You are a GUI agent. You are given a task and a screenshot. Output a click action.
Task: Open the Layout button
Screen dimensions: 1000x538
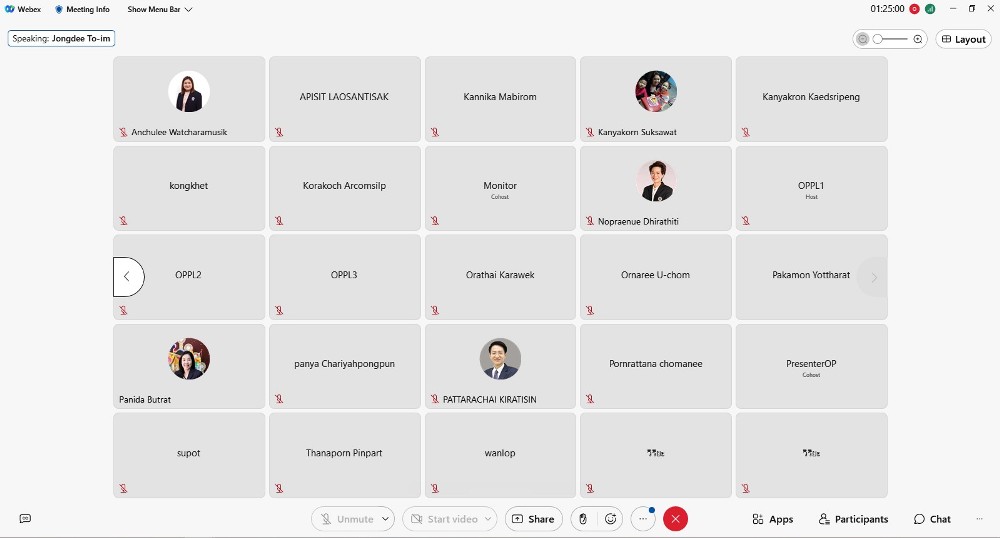click(x=963, y=39)
